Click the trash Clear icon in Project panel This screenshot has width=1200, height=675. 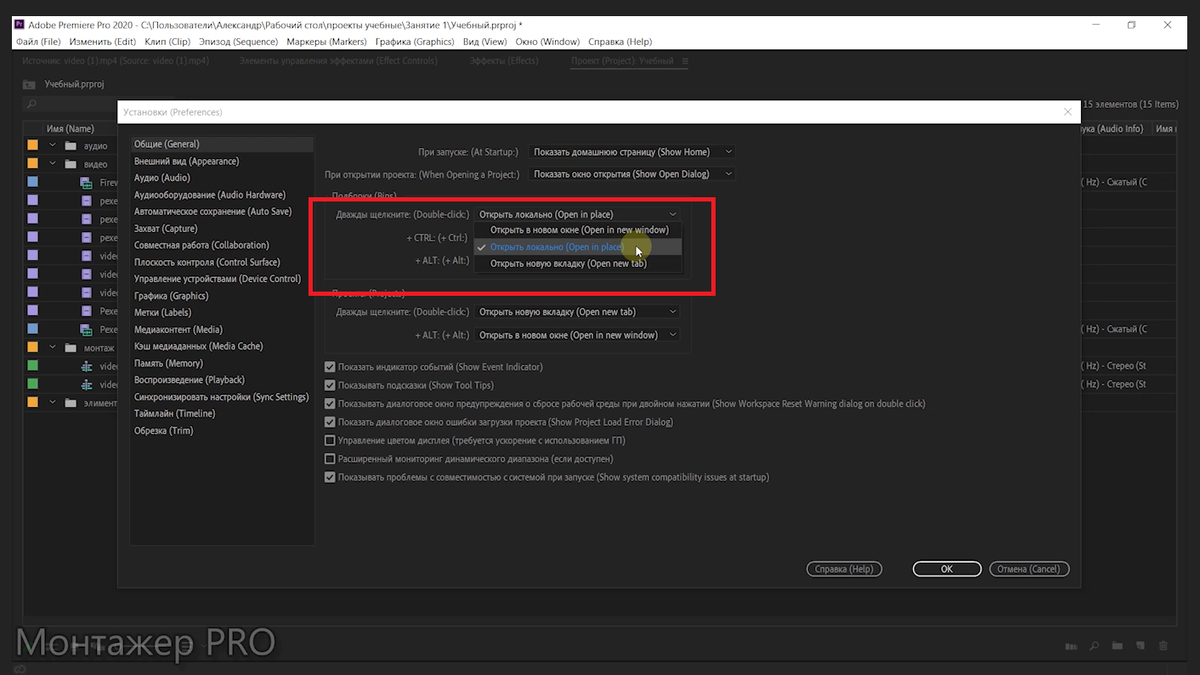[x=1163, y=646]
